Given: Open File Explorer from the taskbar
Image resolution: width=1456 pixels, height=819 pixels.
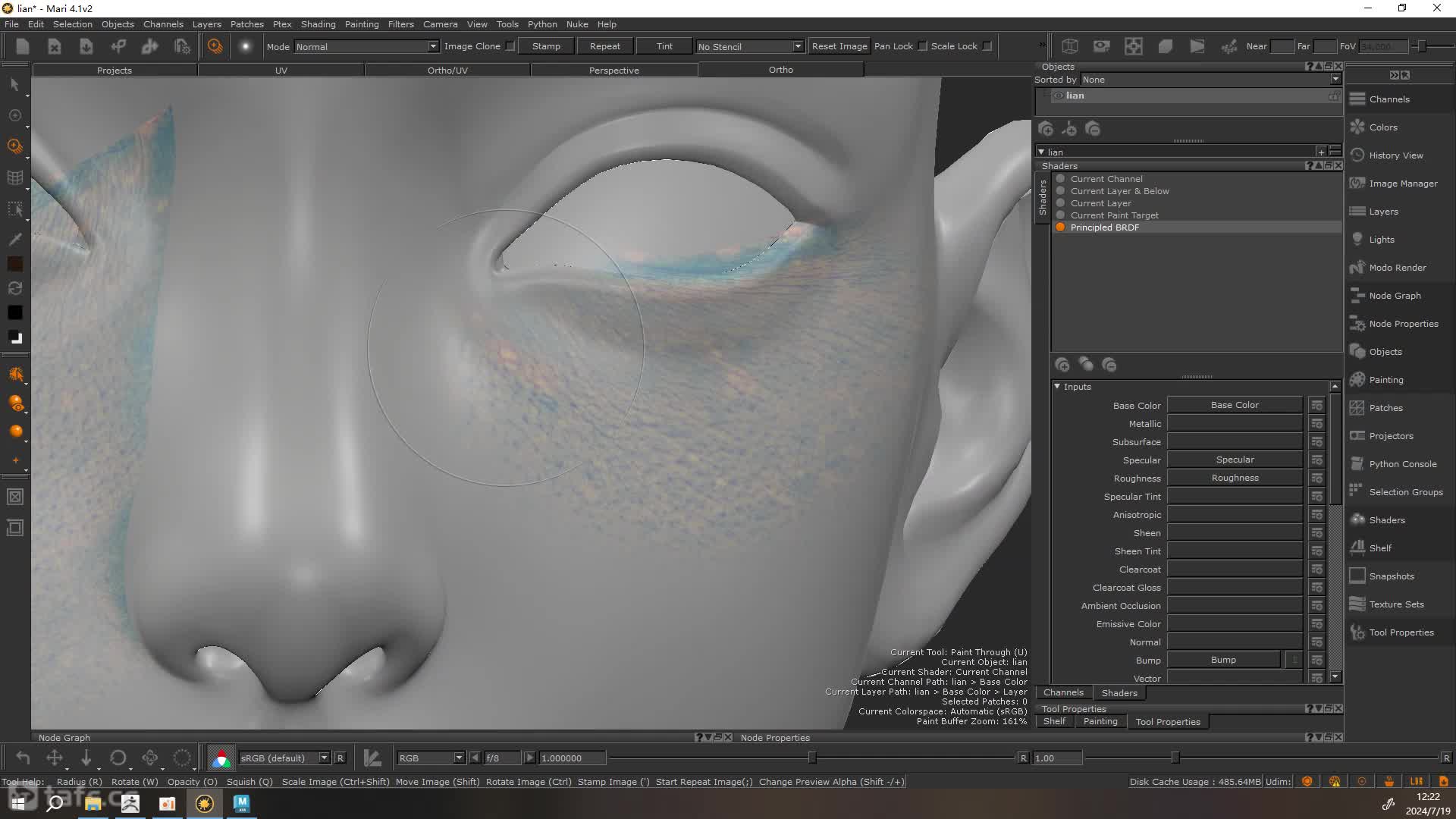Looking at the screenshot, I should pos(93,803).
